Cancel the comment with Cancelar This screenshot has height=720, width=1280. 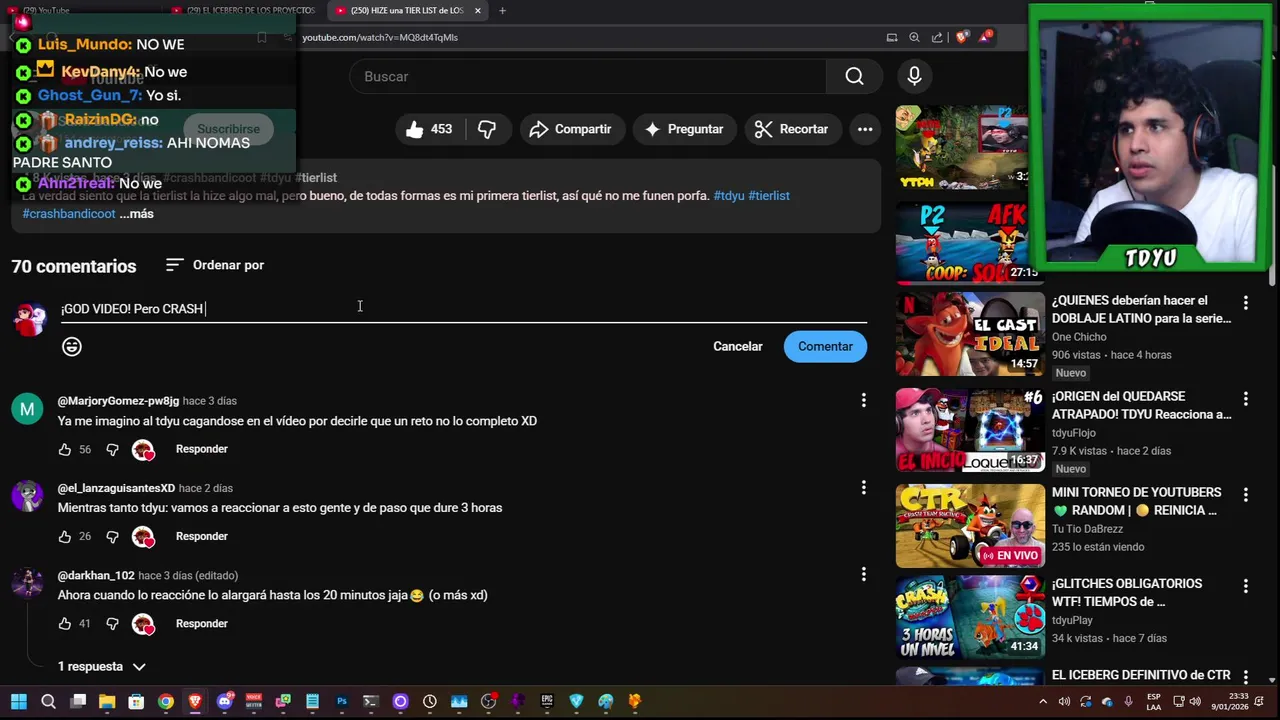pyautogui.click(x=738, y=346)
